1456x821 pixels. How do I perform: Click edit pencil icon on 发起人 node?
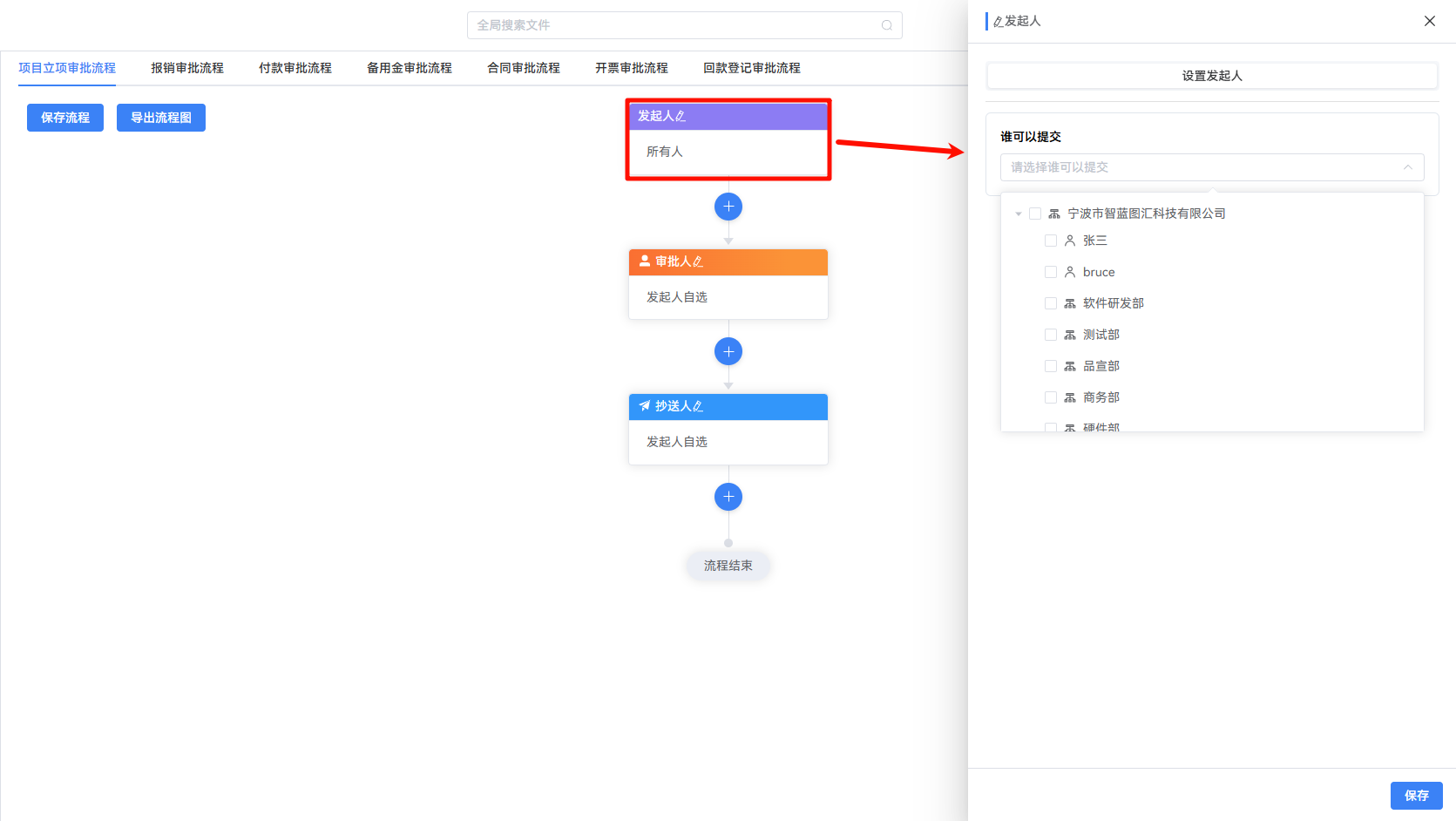tap(681, 116)
